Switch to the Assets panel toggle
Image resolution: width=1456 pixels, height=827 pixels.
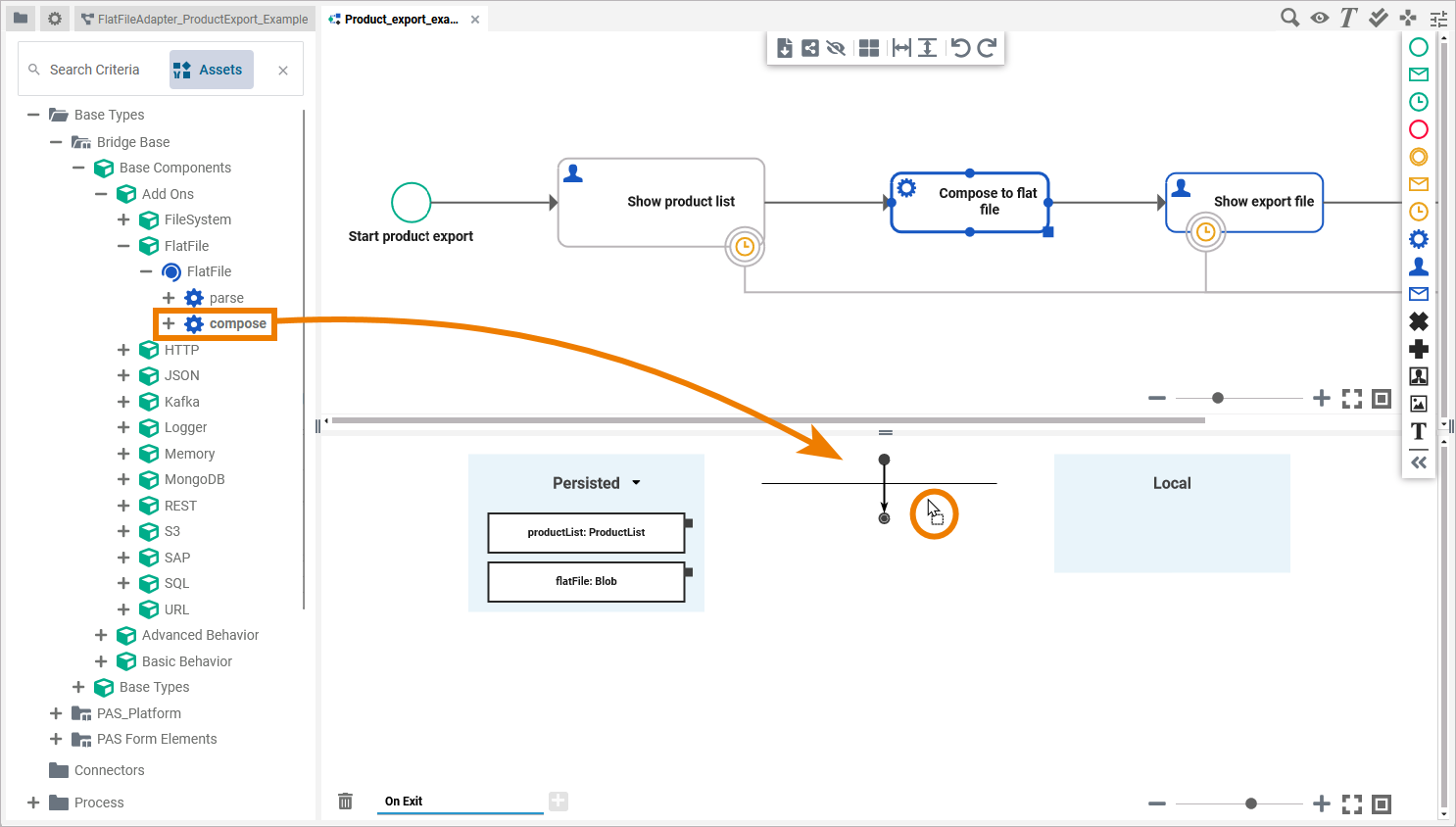tap(211, 70)
